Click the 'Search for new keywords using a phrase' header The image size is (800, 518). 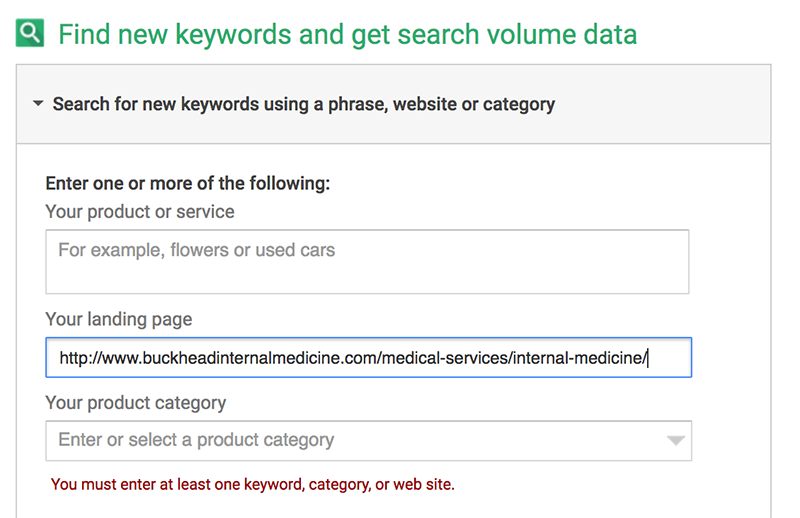(304, 104)
